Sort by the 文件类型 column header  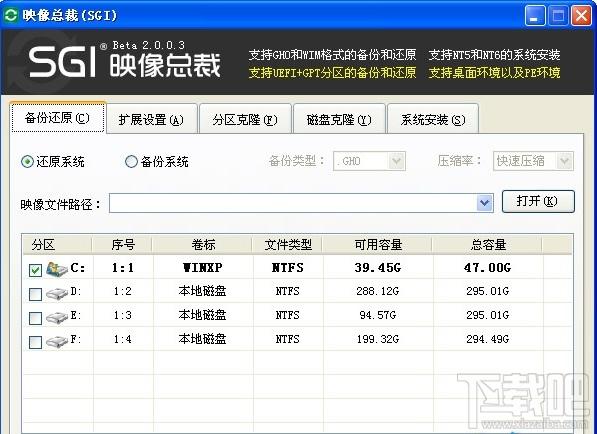pos(288,245)
